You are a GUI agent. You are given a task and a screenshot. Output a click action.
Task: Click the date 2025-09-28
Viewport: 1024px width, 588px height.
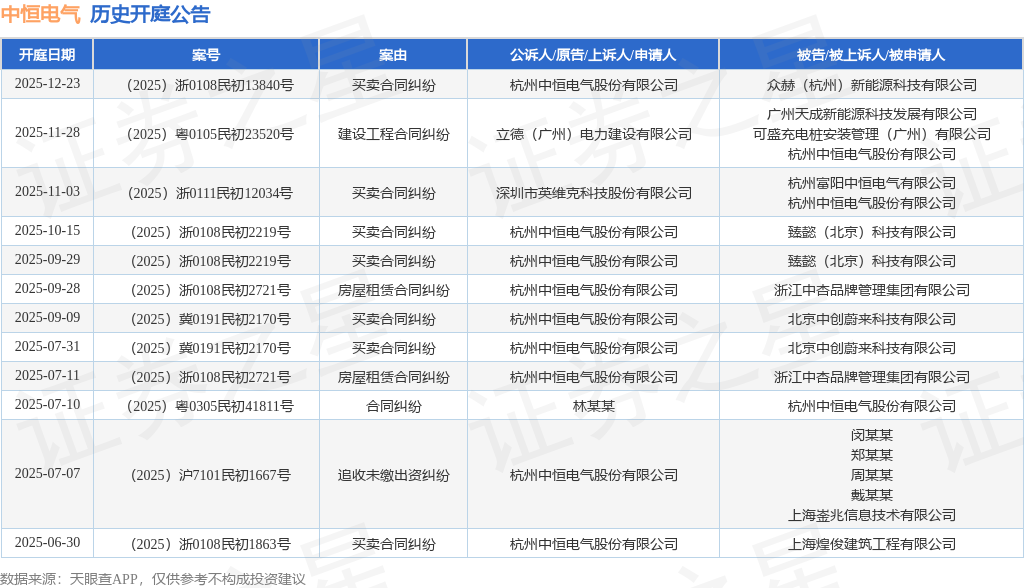pyautogui.click(x=47, y=289)
